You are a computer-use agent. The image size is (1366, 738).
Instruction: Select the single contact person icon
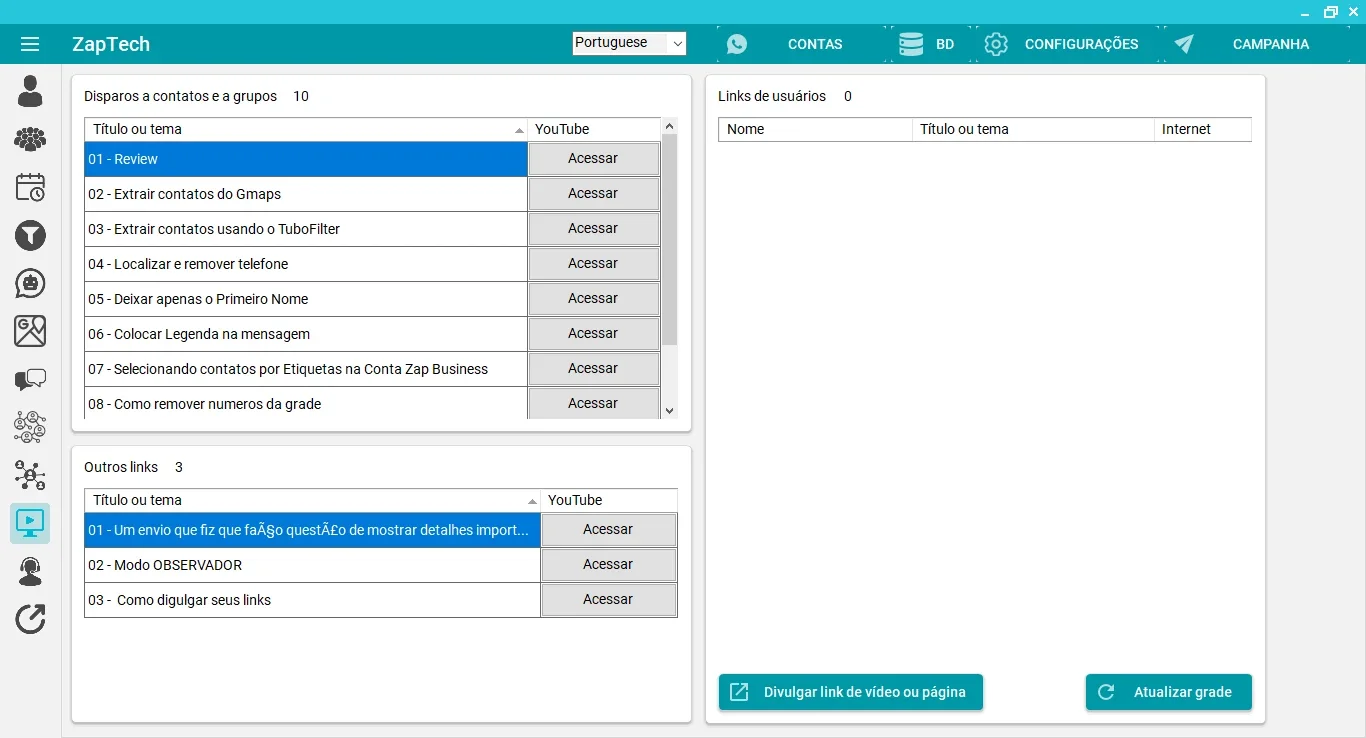coord(30,91)
